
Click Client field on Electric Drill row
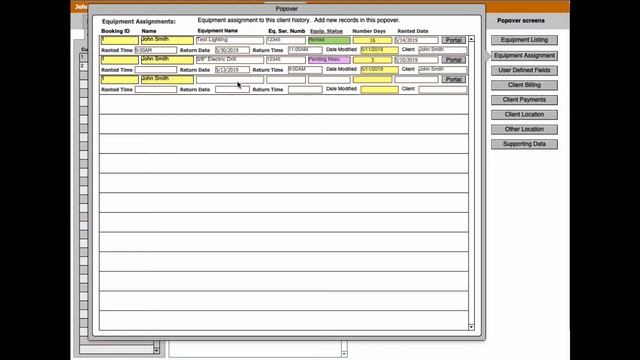pos(442,69)
